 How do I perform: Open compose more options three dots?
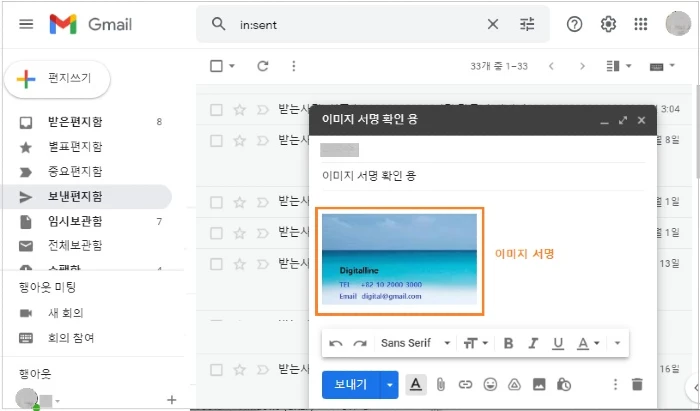[615, 384]
